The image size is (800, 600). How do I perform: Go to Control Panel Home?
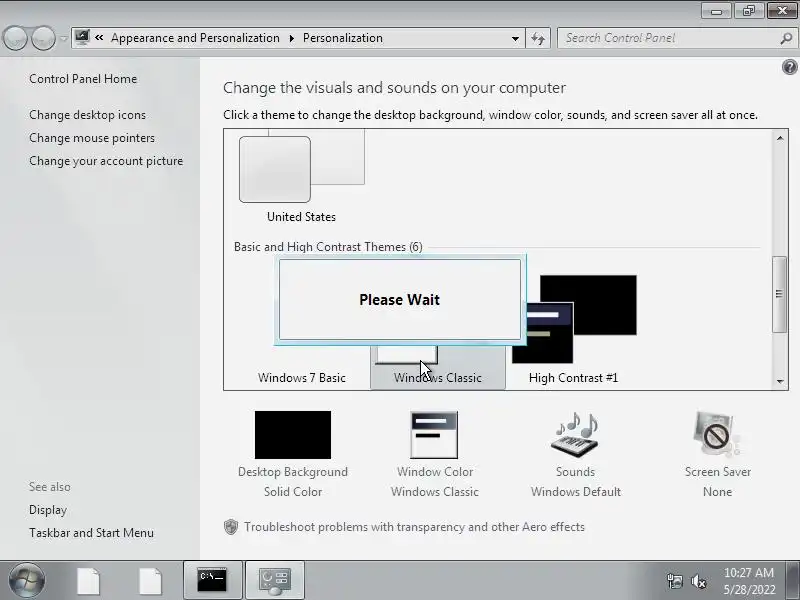(x=83, y=79)
